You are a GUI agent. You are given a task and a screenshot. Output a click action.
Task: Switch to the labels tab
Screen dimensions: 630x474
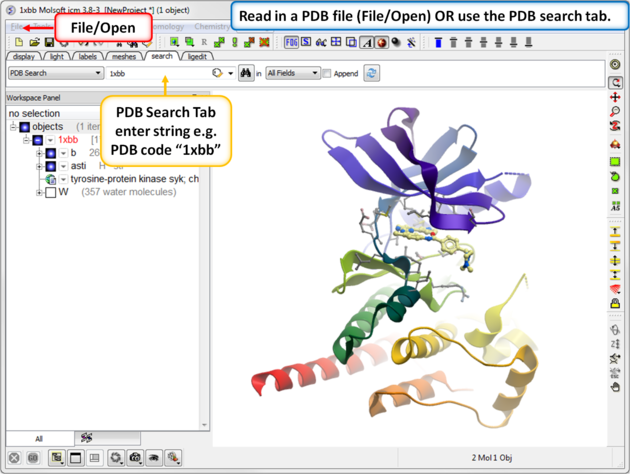[x=88, y=57]
